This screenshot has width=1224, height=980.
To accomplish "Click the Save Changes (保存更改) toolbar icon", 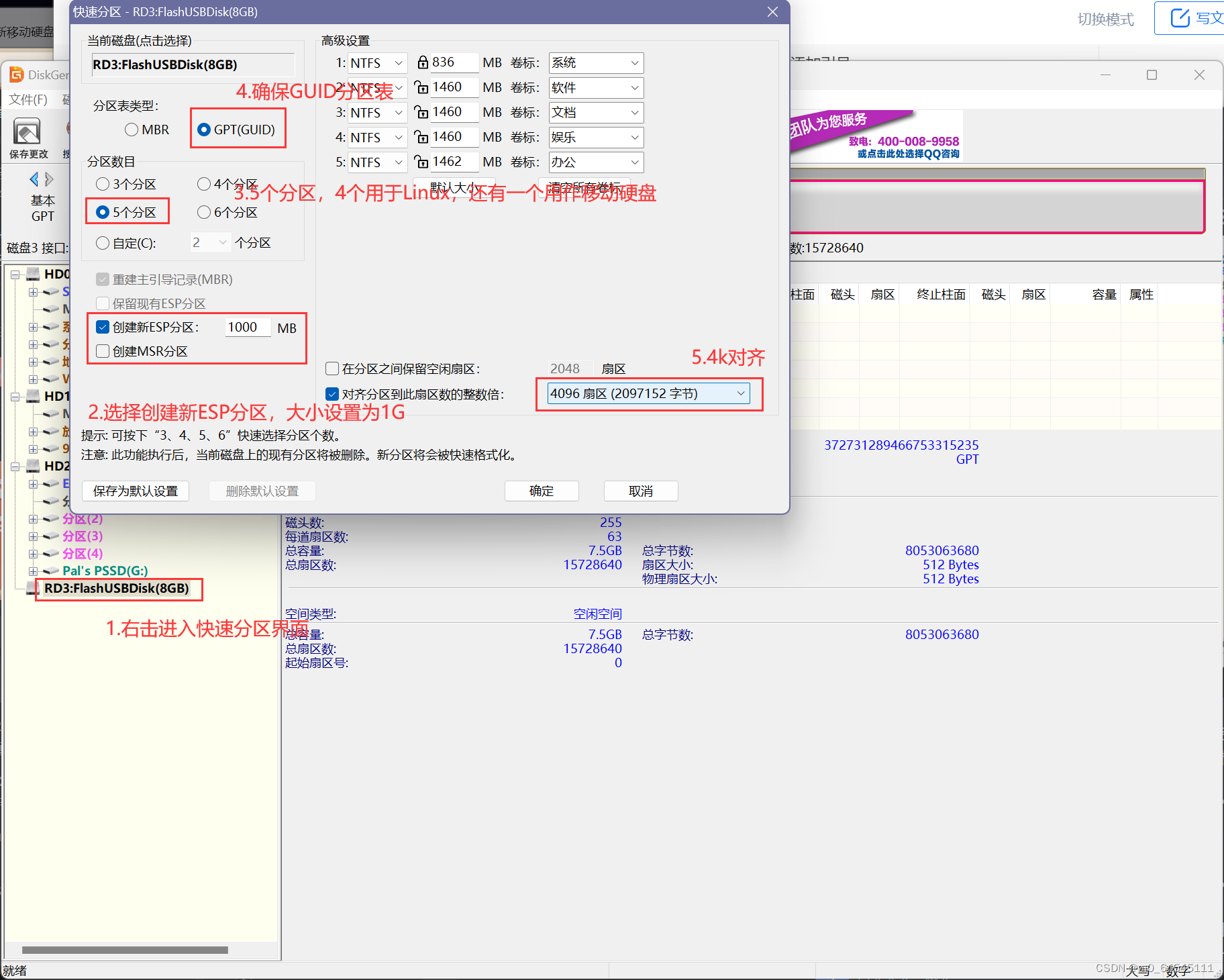I will point(28,139).
